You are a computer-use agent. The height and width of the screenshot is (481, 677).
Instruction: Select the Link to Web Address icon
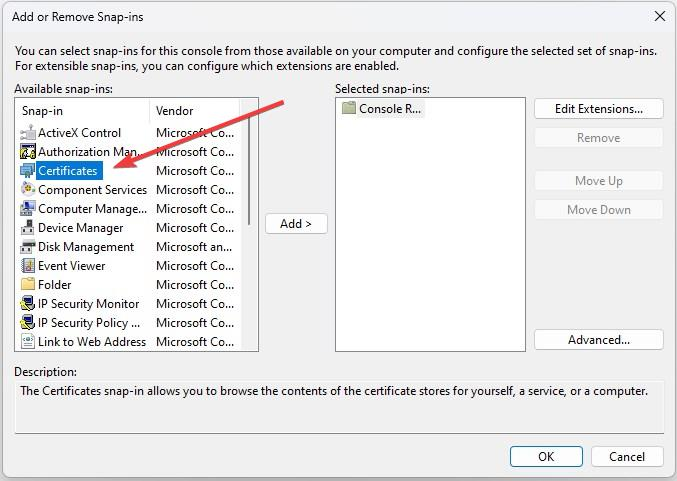pos(28,342)
